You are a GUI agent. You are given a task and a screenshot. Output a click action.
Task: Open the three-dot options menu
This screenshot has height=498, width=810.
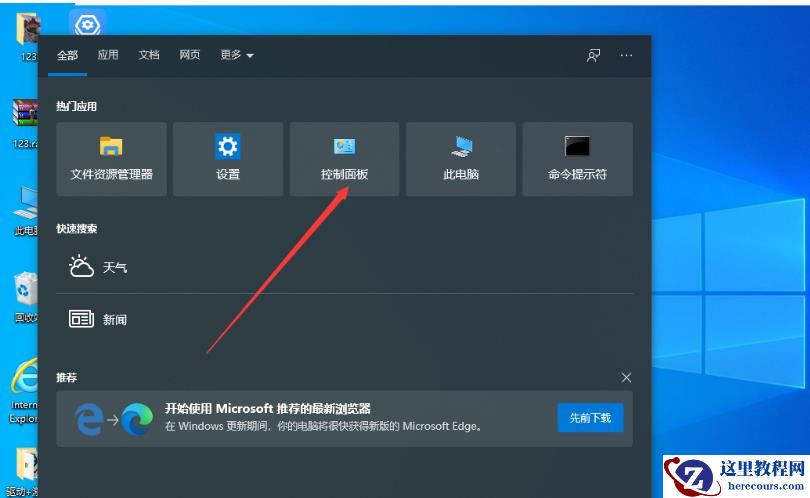626,55
